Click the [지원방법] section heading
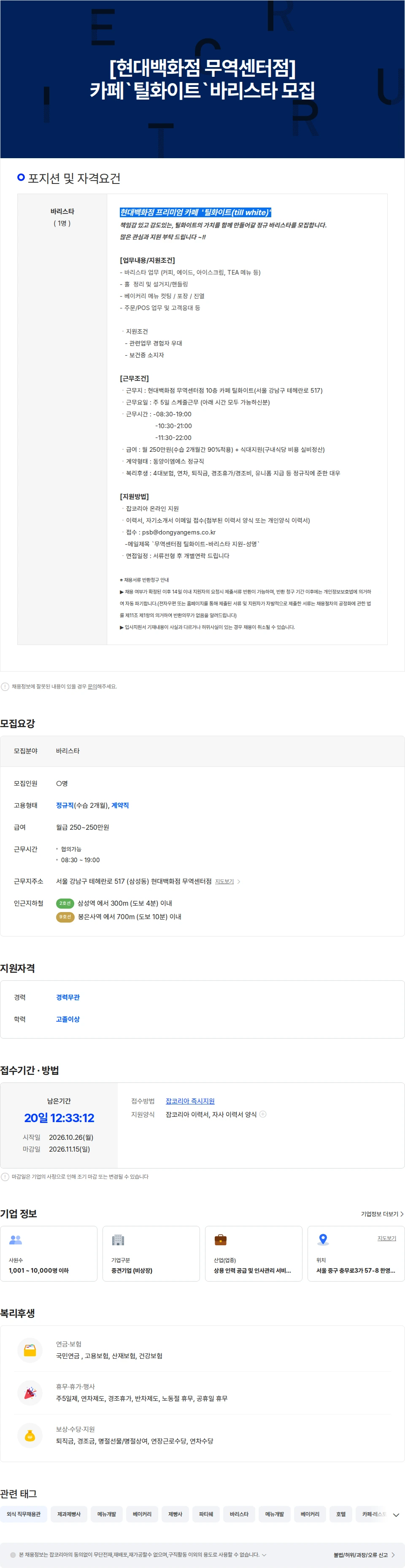 point(135,497)
